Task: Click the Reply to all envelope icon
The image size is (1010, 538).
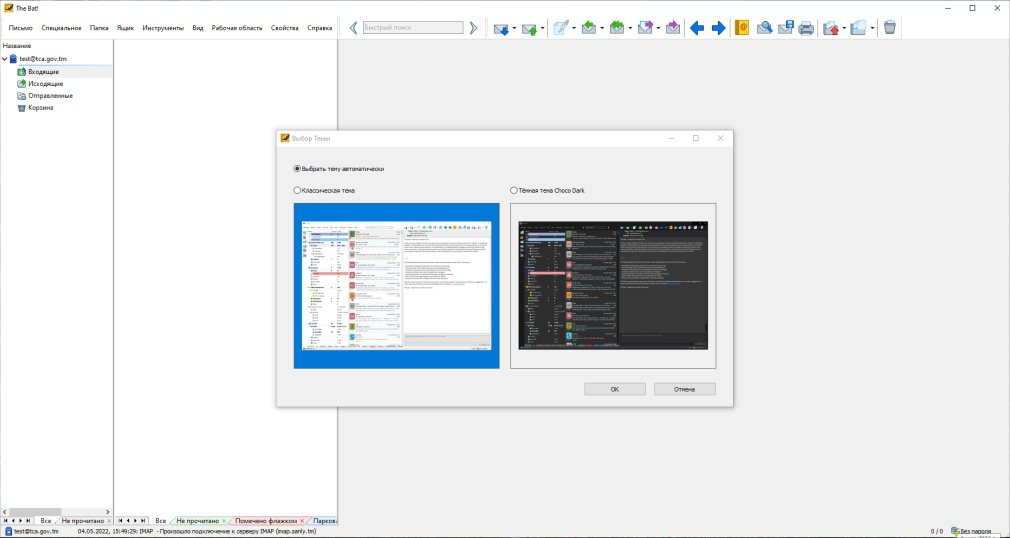Action: (617, 28)
